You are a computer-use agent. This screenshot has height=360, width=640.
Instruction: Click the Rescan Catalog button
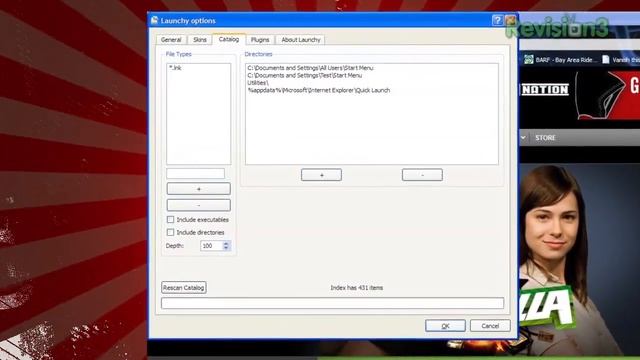(184, 288)
